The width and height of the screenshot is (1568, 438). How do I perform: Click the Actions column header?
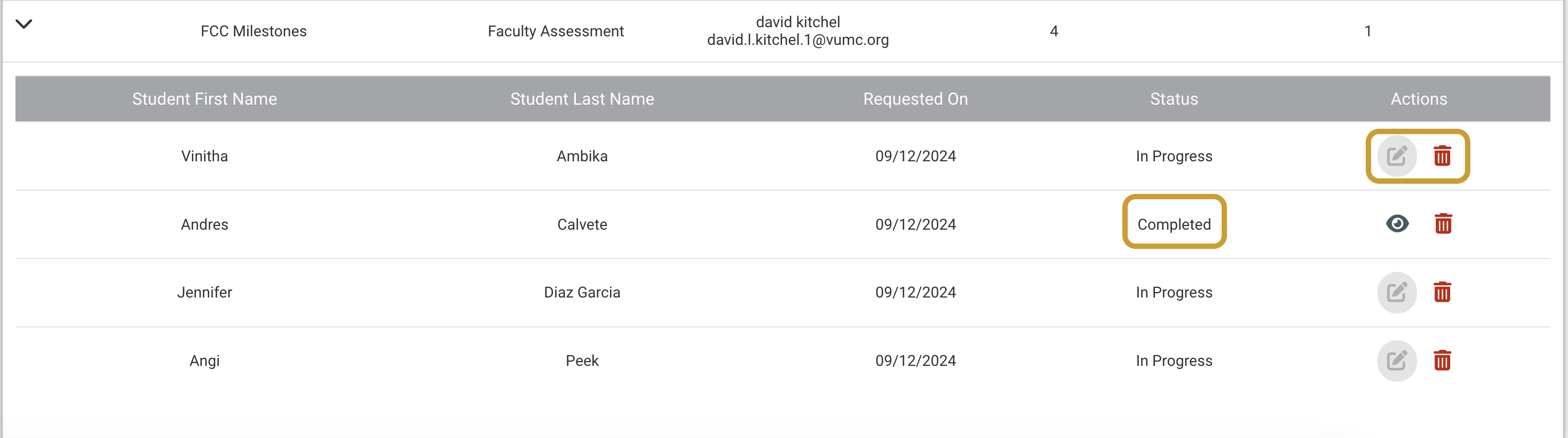pyautogui.click(x=1419, y=99)
